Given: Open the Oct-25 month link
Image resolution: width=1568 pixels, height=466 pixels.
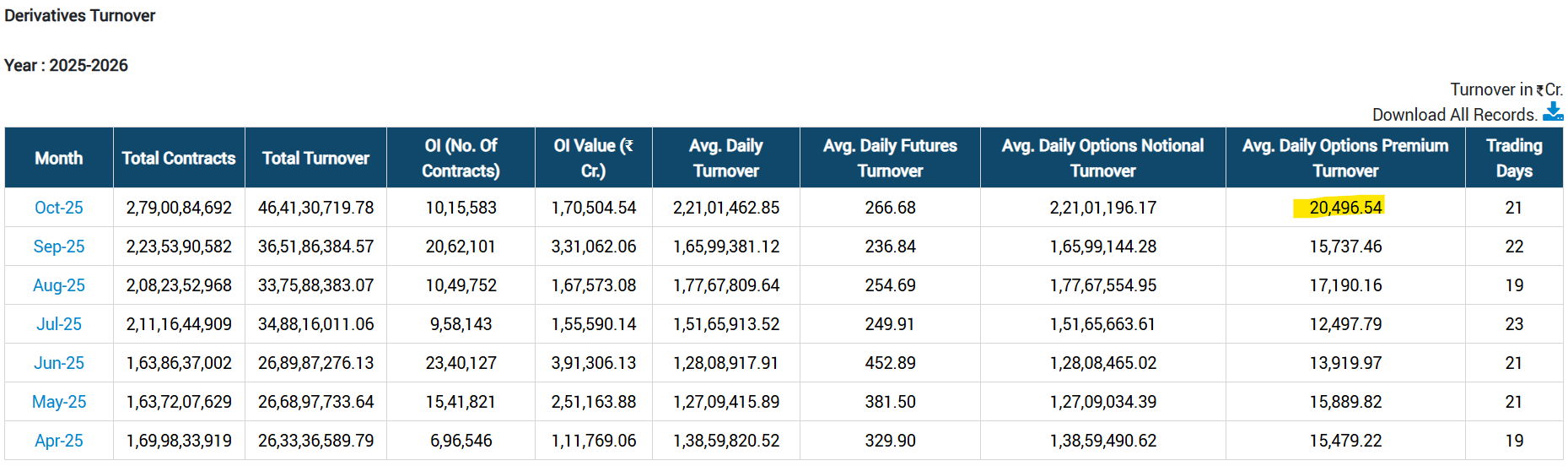Looking at the screenshot, I should click(x=58, y=208).
